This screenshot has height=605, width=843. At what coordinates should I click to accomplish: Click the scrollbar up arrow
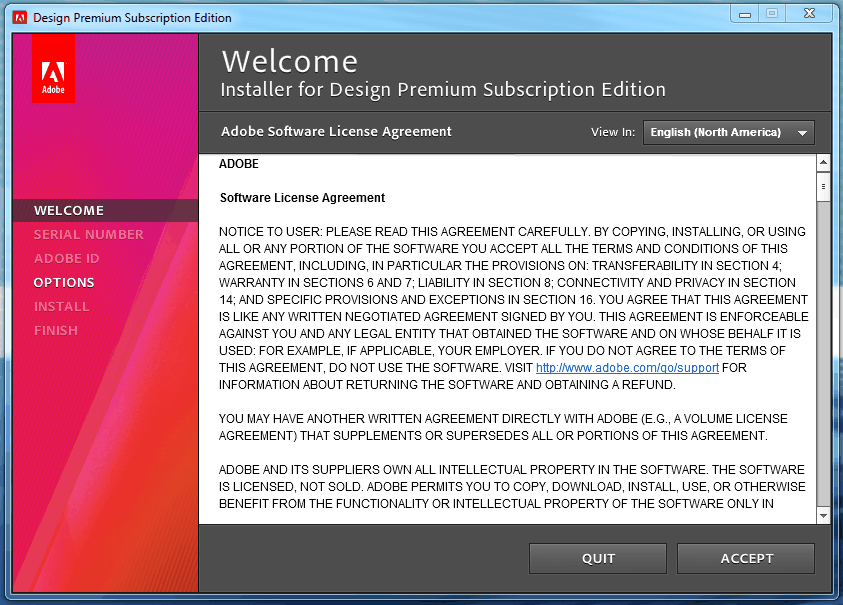click(x=824, y=162)
